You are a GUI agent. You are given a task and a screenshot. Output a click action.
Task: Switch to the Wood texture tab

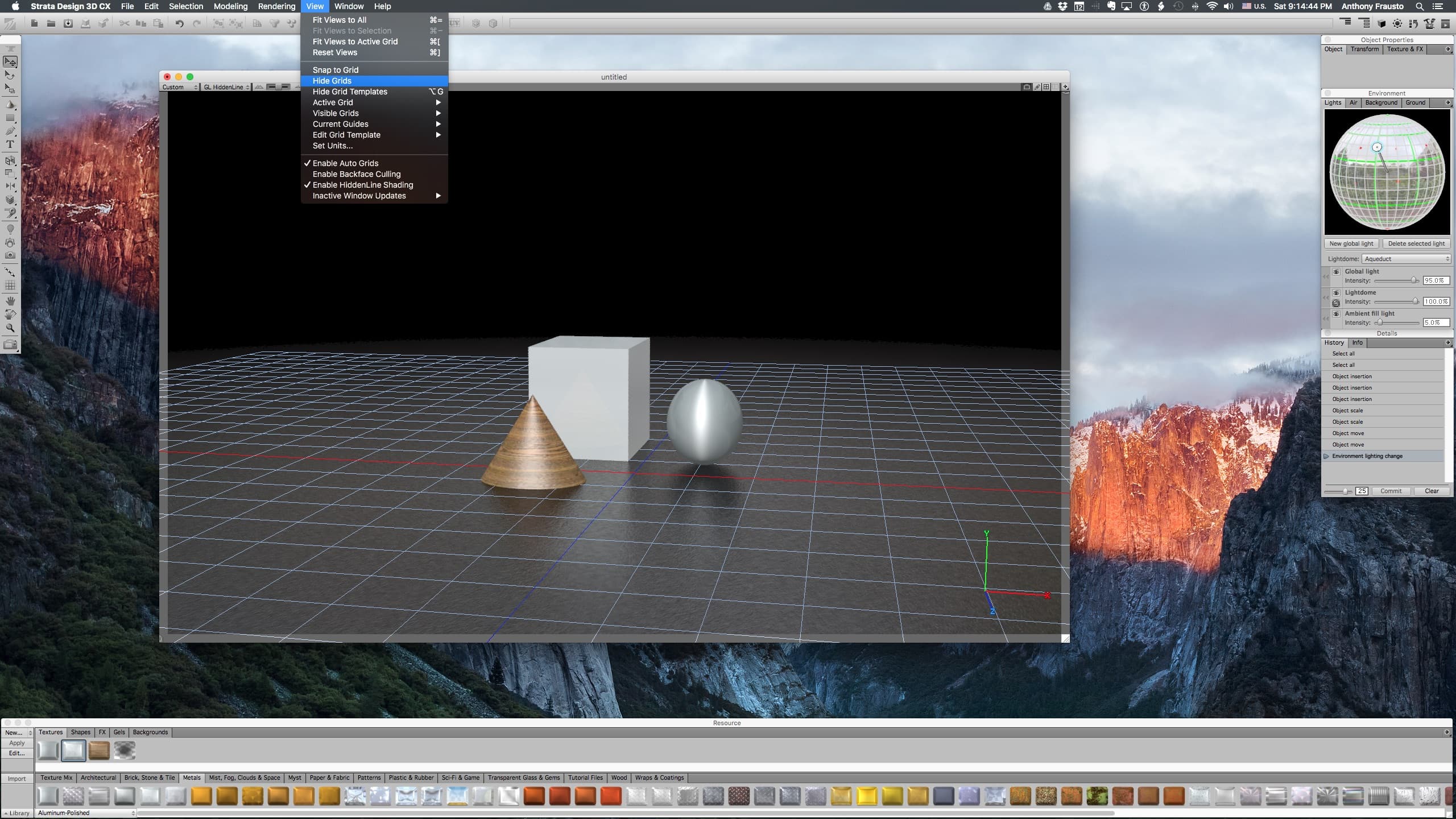coord(619,777)
